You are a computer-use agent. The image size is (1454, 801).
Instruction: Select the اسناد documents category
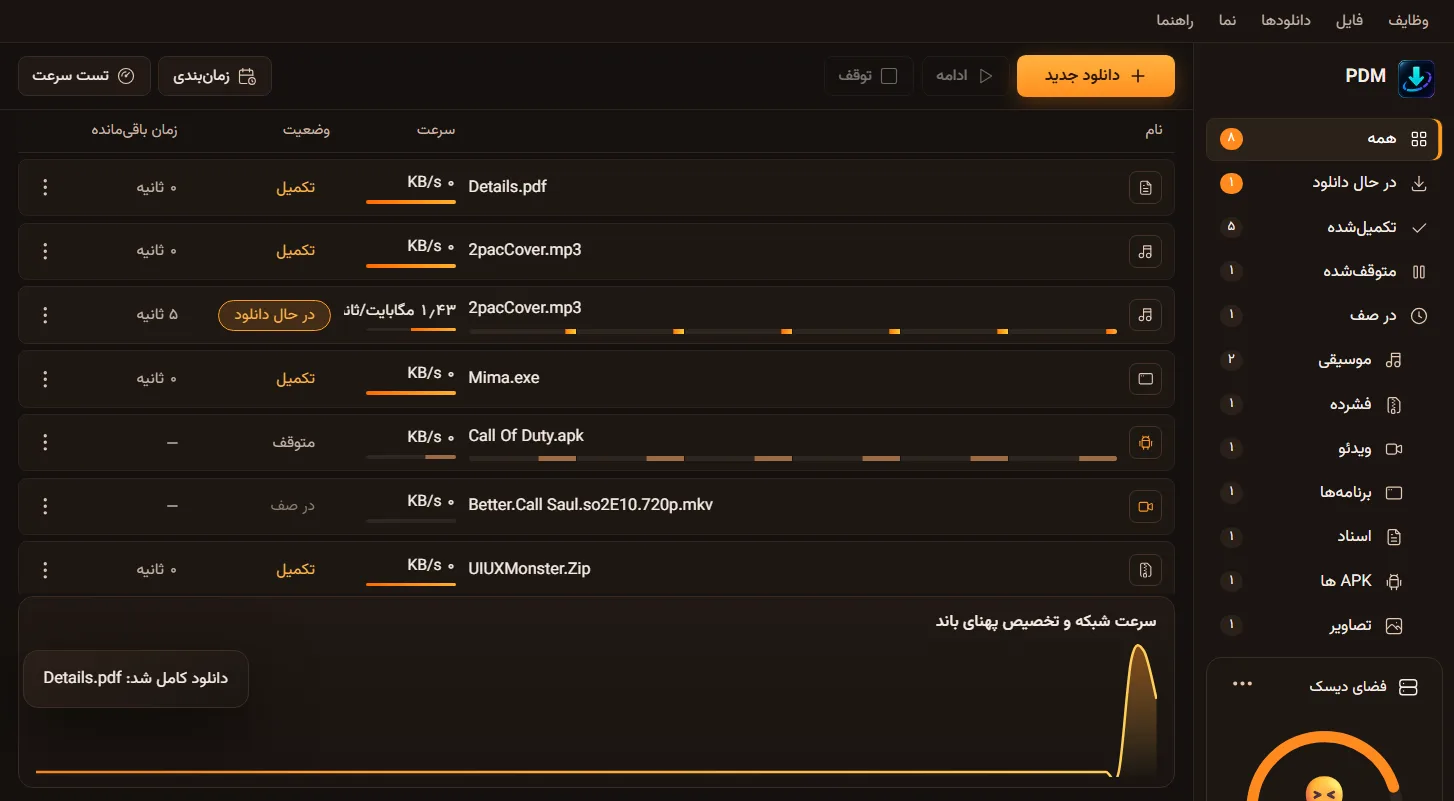[1324, 537]
